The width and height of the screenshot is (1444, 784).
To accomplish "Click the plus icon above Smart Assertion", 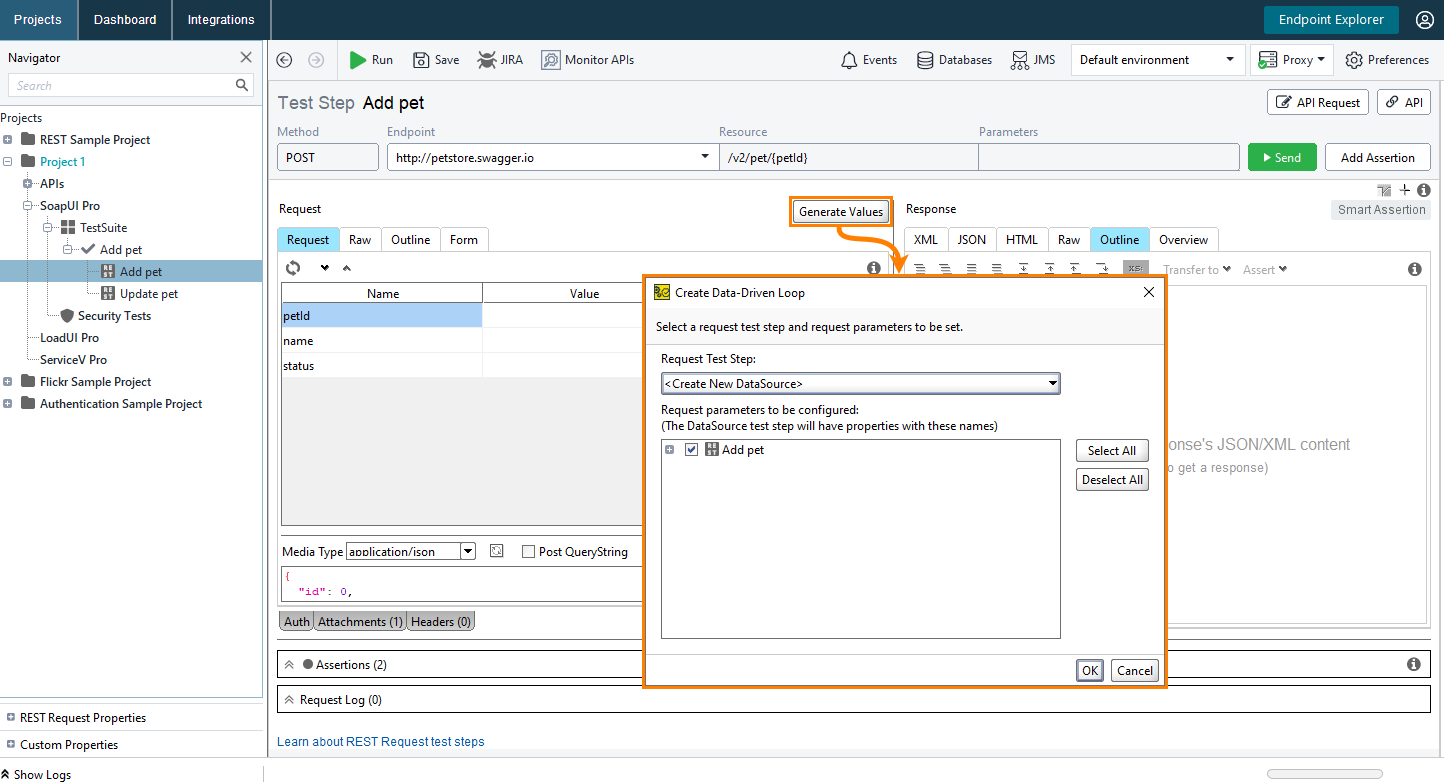I will 1405,190.
